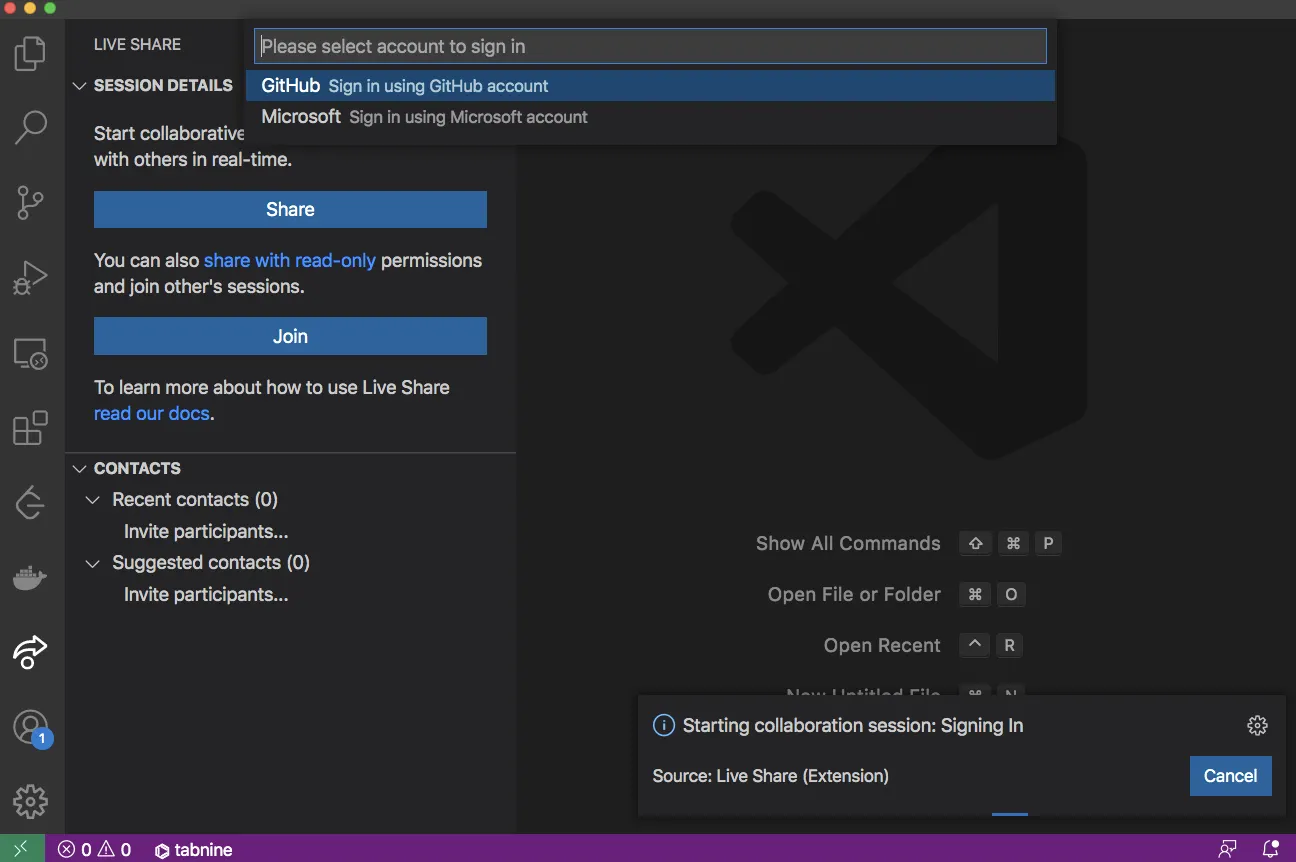
Task: Collapse the Suggested contacts (0) group
Action: pos(200,562)
